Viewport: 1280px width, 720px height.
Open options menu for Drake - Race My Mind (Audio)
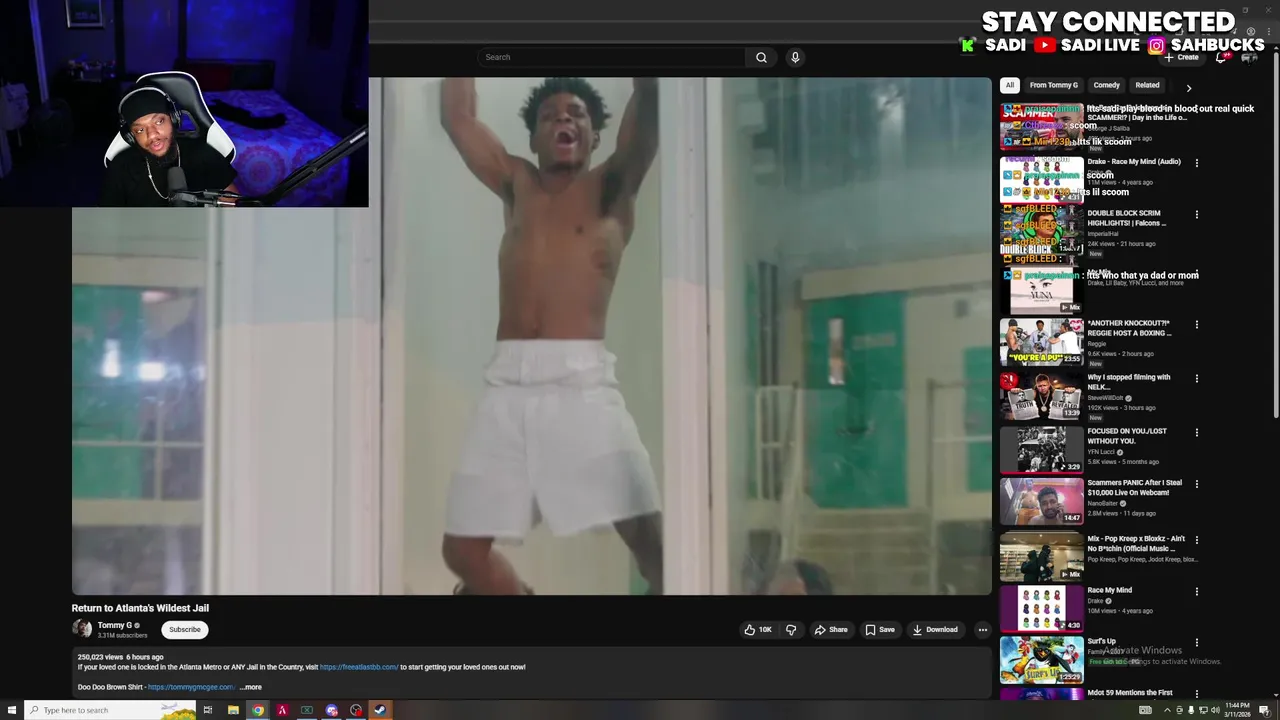tap(1197, 163)
